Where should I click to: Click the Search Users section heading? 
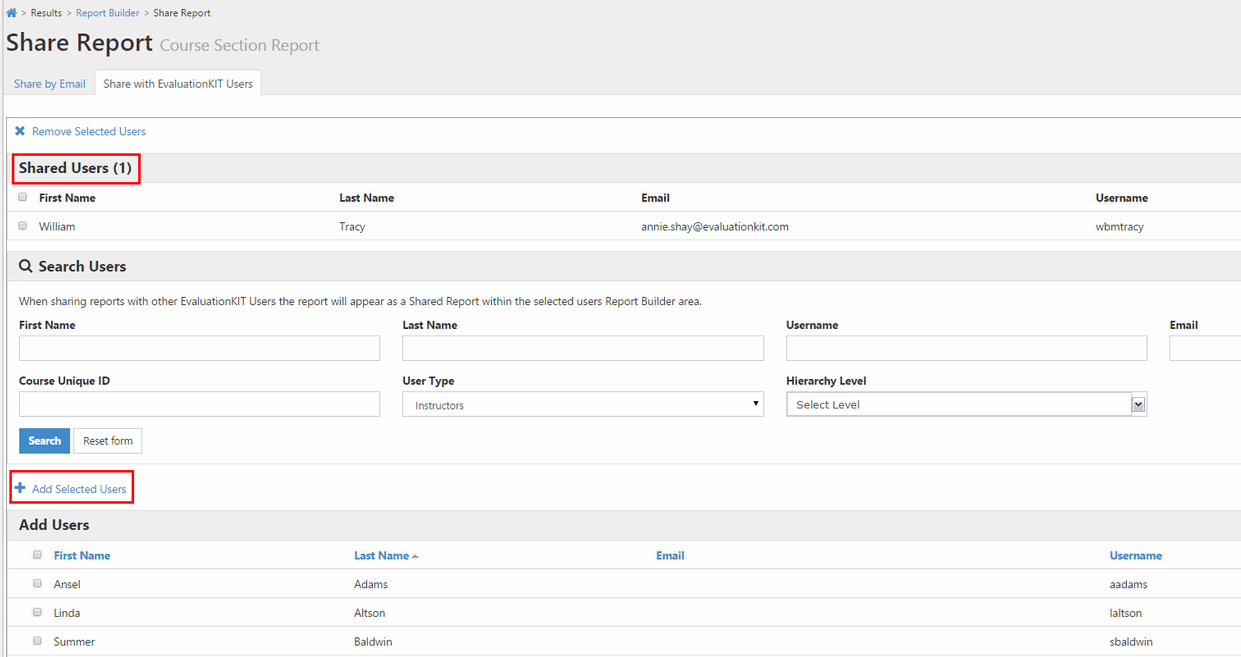(82, 267)
